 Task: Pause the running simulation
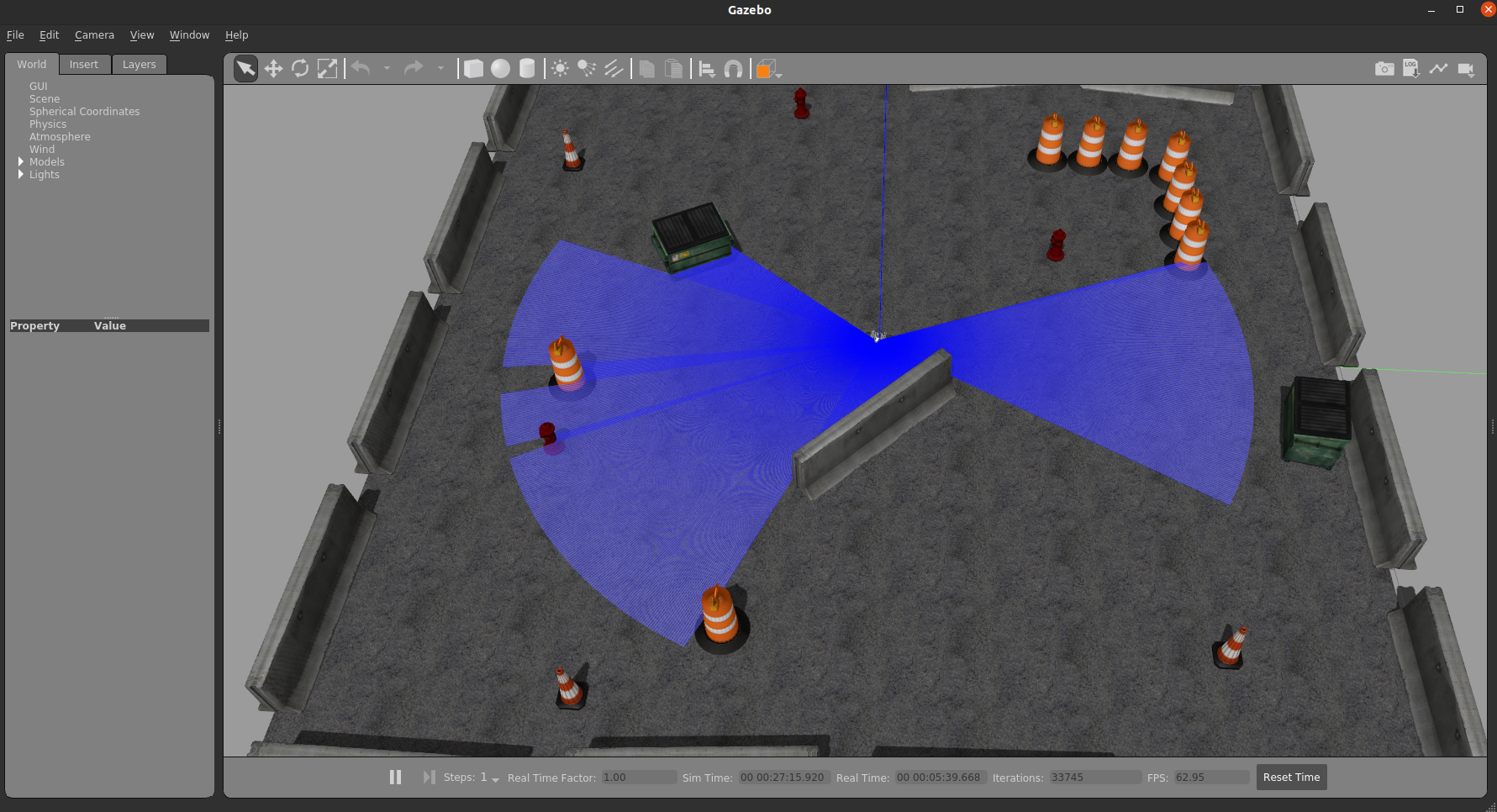[395, 777]
